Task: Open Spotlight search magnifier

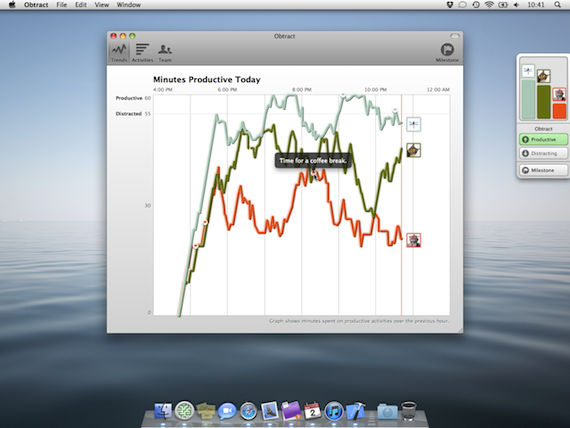Action: tap(557, 5)
